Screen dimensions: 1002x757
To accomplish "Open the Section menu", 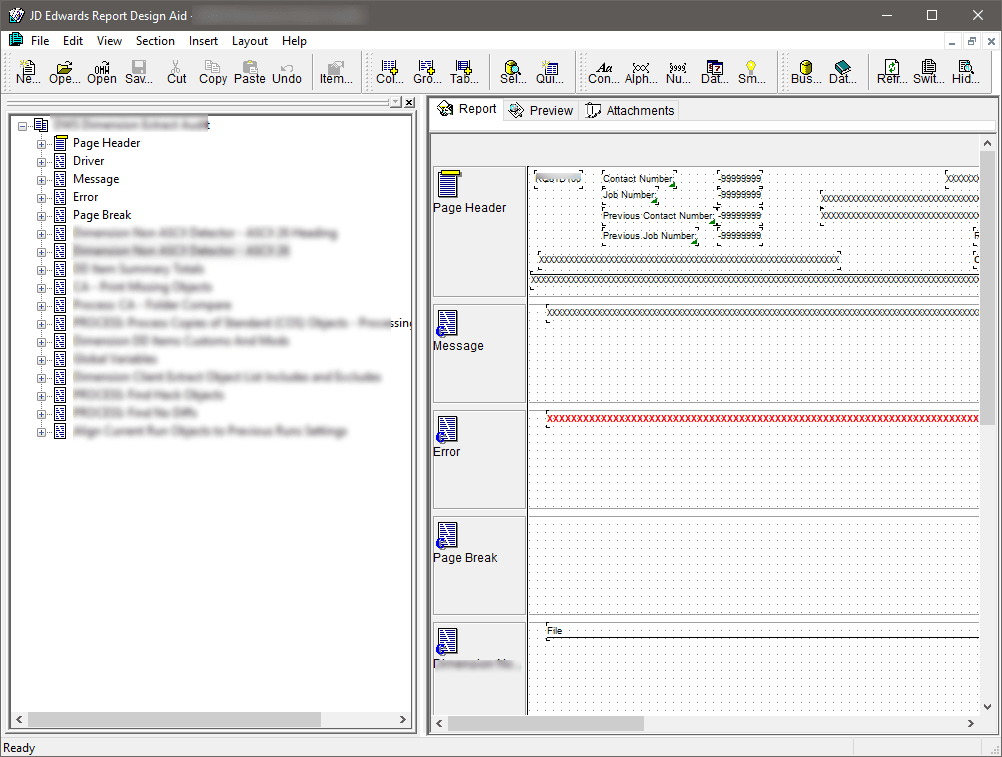I will pos(155,41).
